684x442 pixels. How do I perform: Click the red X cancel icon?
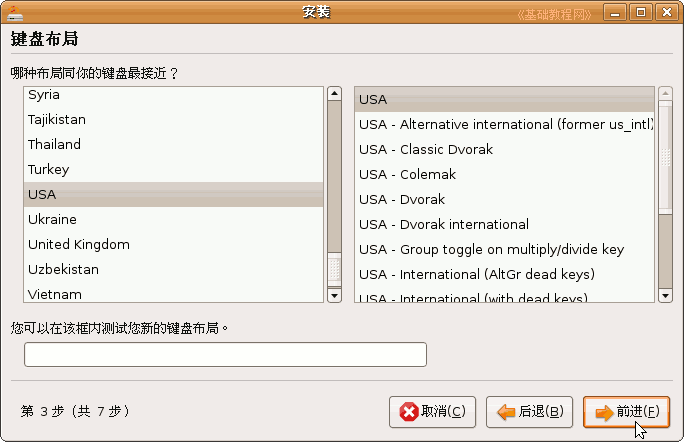point(409,411)
